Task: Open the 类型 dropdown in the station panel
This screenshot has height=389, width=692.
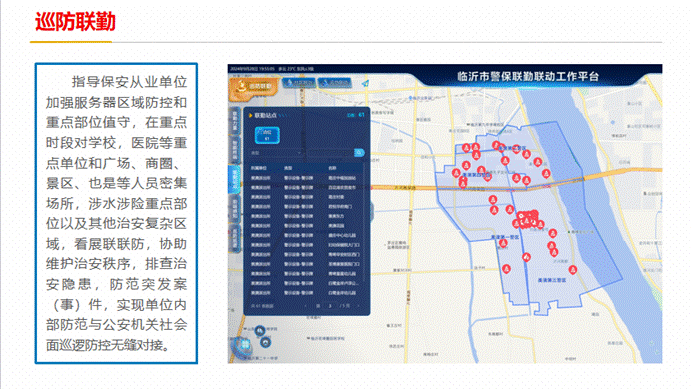Action: (x=276, y=153)
